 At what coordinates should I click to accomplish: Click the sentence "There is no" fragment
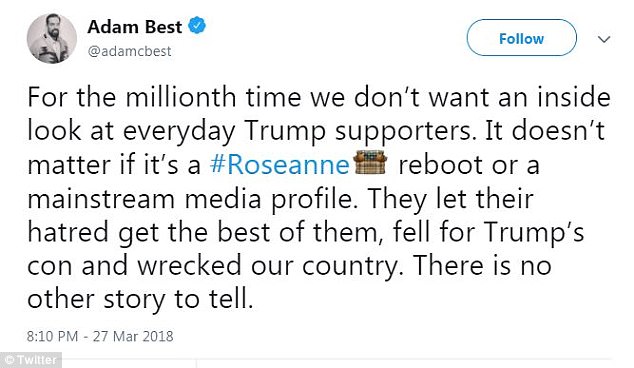tap(482, 266)
